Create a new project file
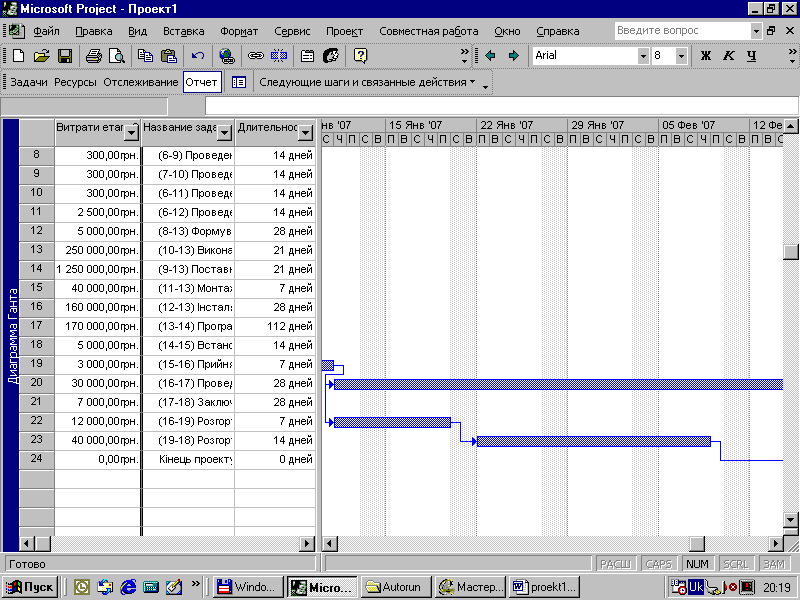This screenshot has width=800, height=600. 18,56
